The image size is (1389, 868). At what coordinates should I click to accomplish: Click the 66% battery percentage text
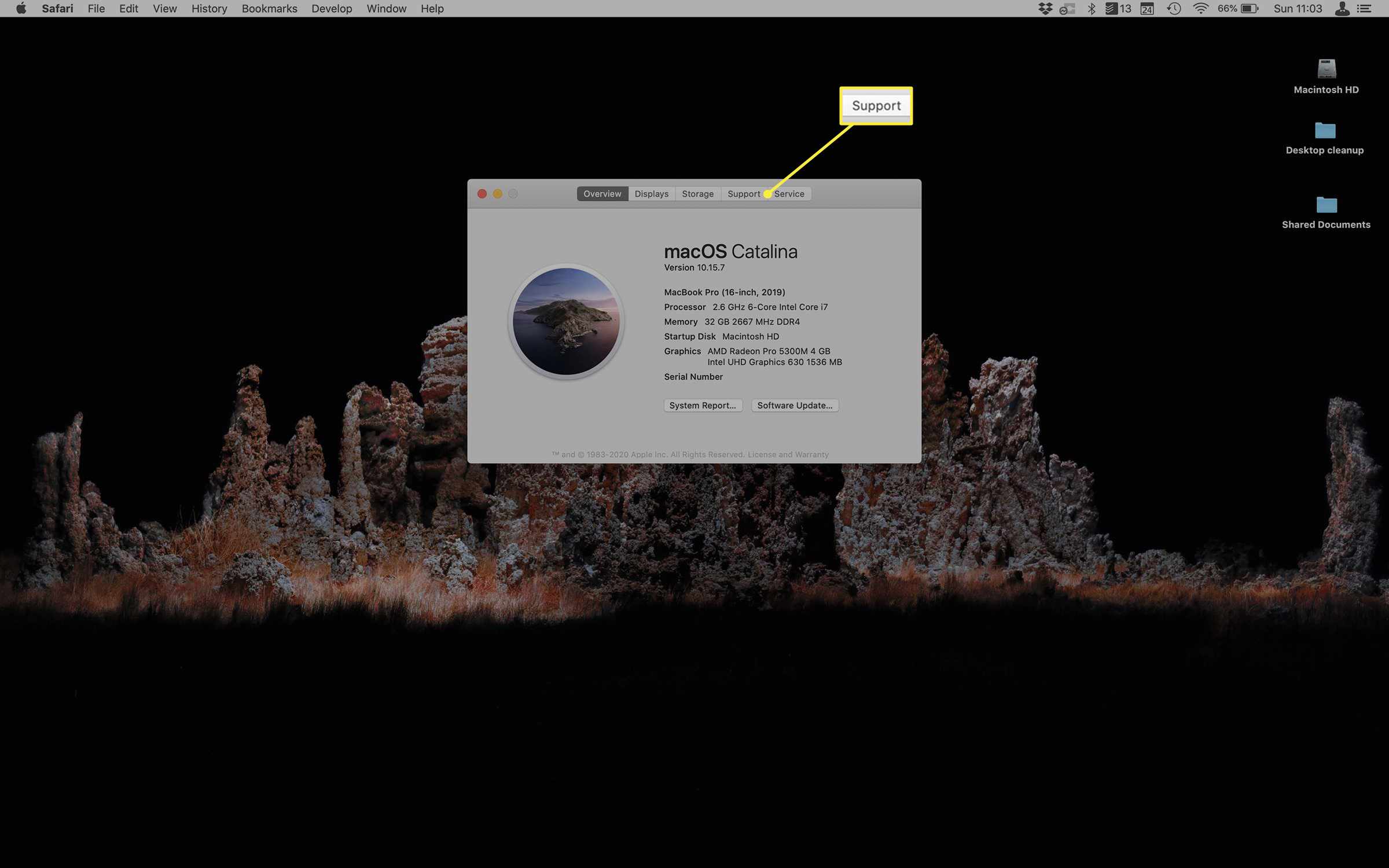click(x=1227, y=9)
